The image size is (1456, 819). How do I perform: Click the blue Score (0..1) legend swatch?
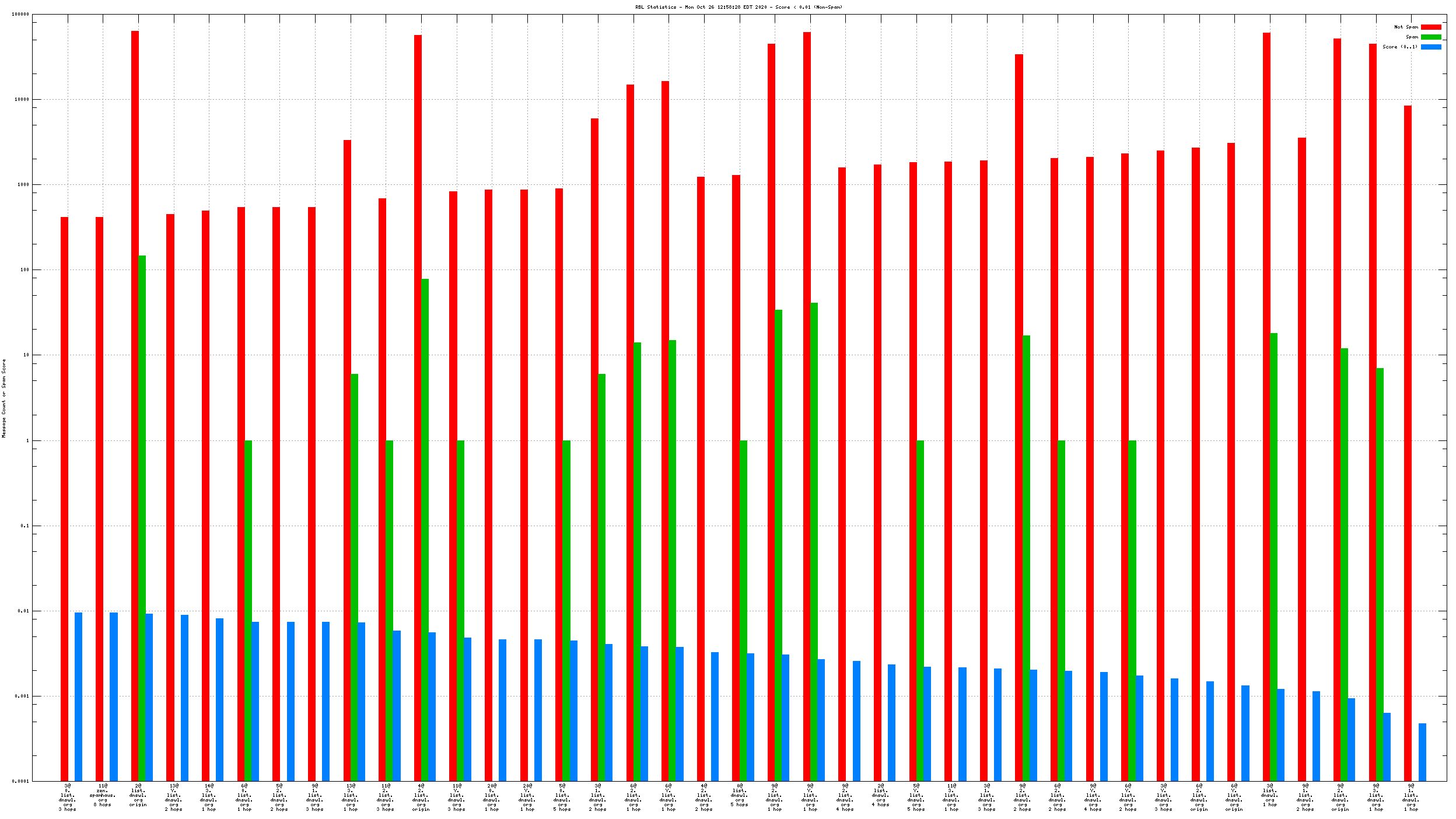[1430, 47]
